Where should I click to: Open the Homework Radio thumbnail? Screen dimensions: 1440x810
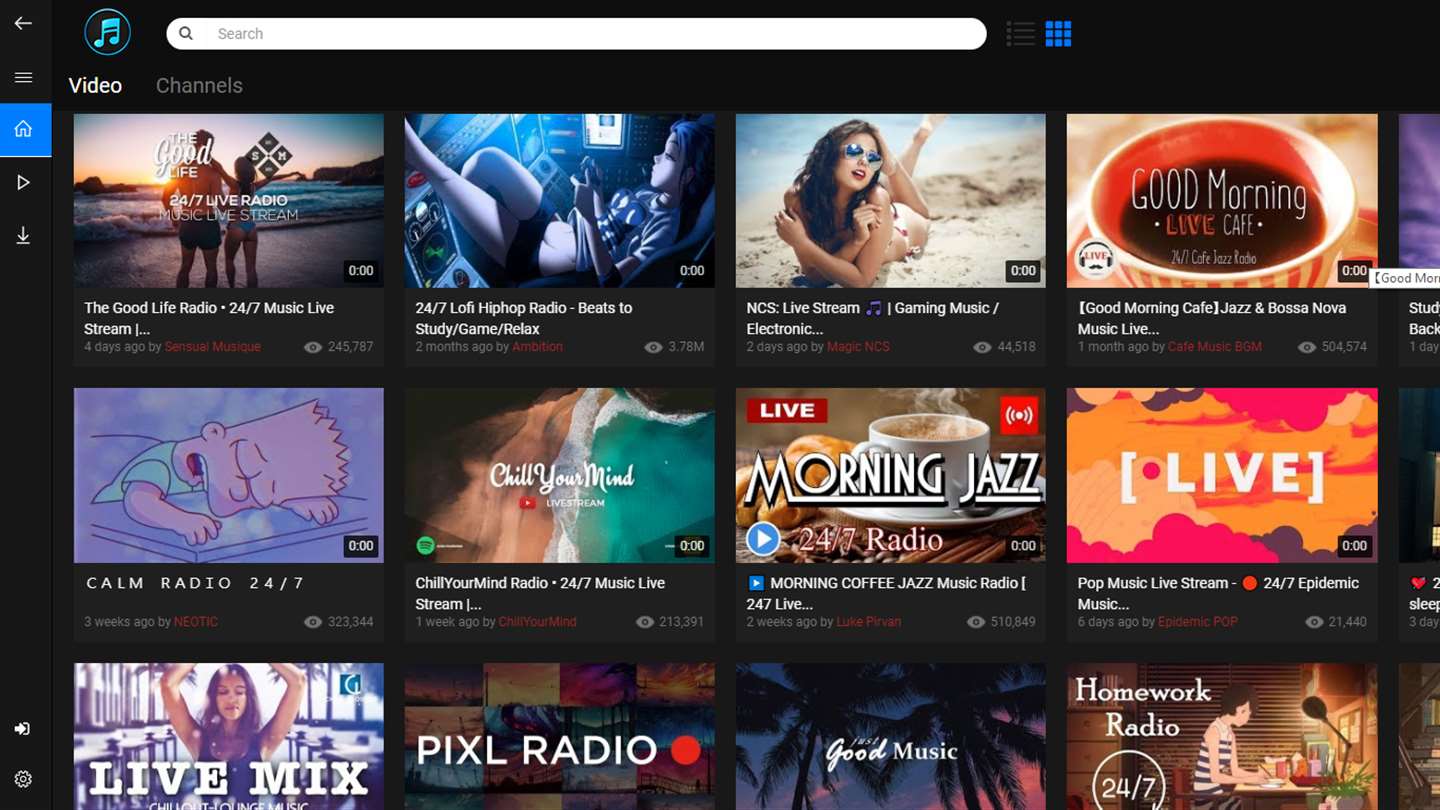click(x=1222, y=737)
